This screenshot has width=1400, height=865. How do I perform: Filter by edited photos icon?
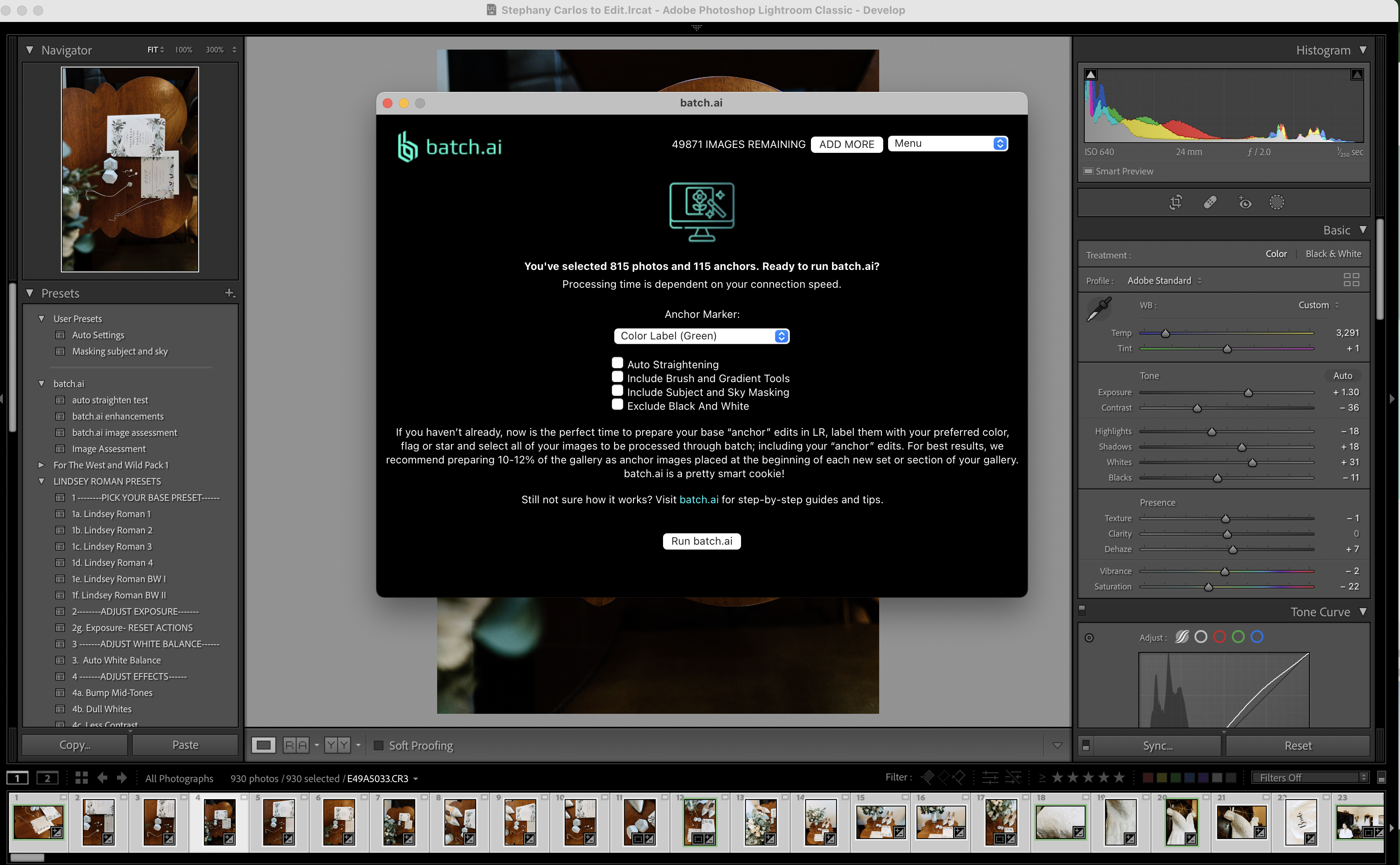point(990,778)
